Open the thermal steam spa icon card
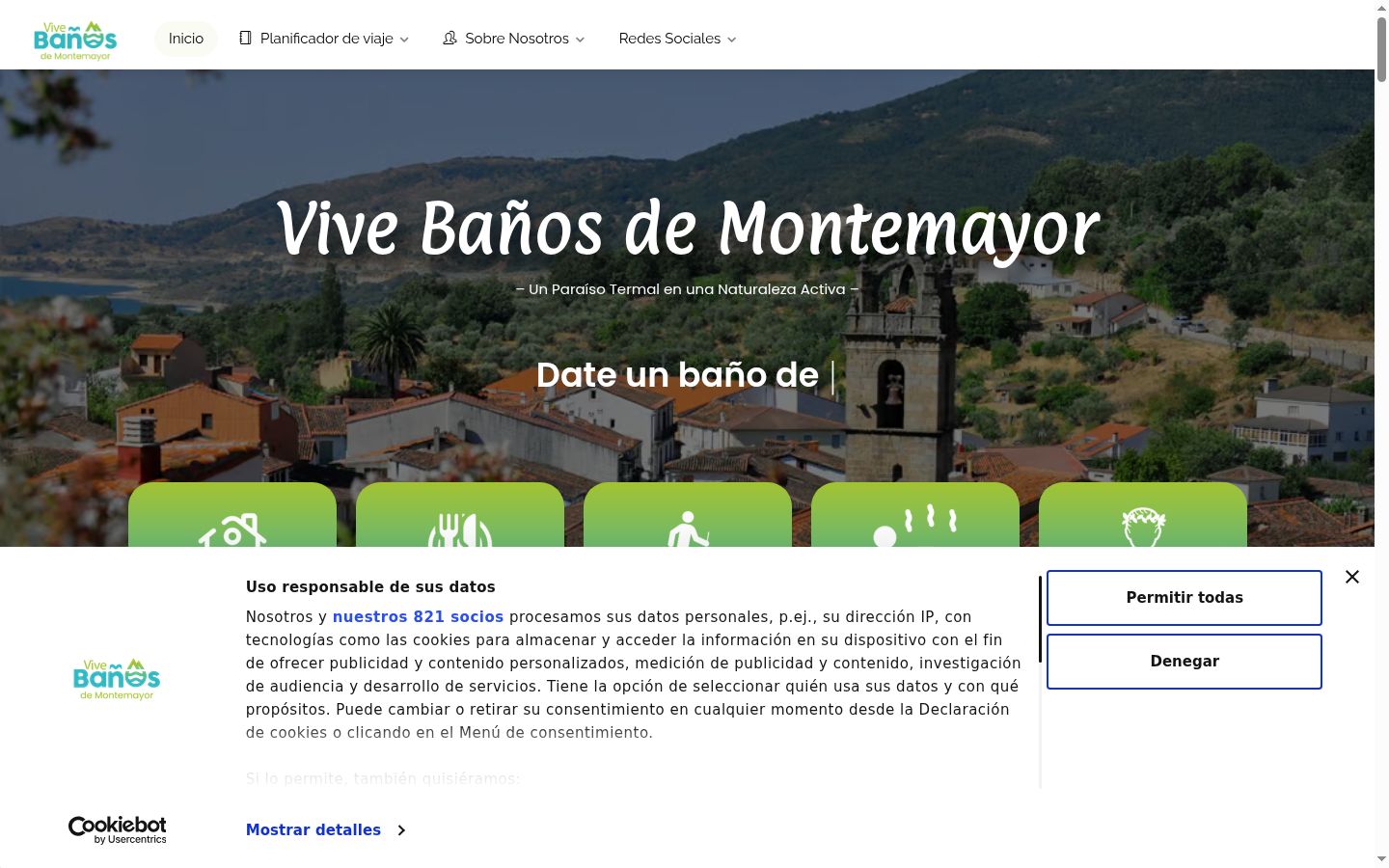This screenshot has height=868, width=1389. 915,515
